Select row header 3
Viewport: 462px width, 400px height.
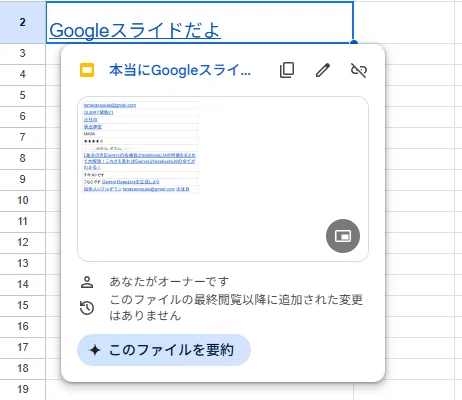click(23, 53)
